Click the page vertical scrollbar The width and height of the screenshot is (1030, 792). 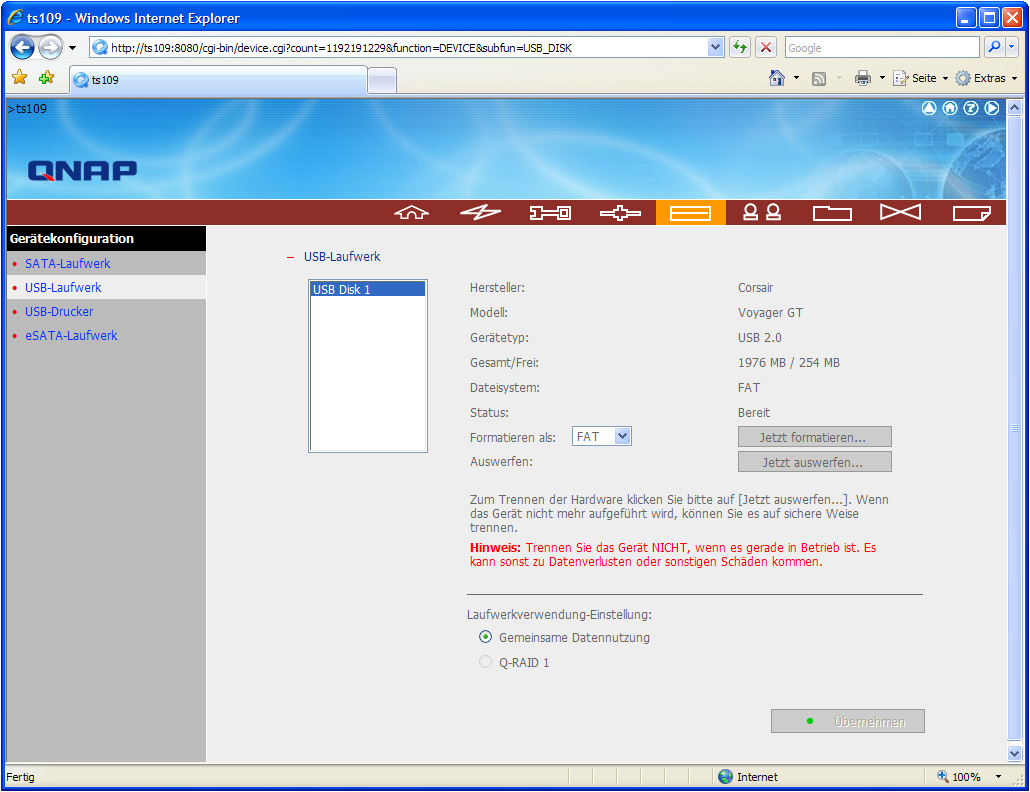click(x=1015, y=430)
